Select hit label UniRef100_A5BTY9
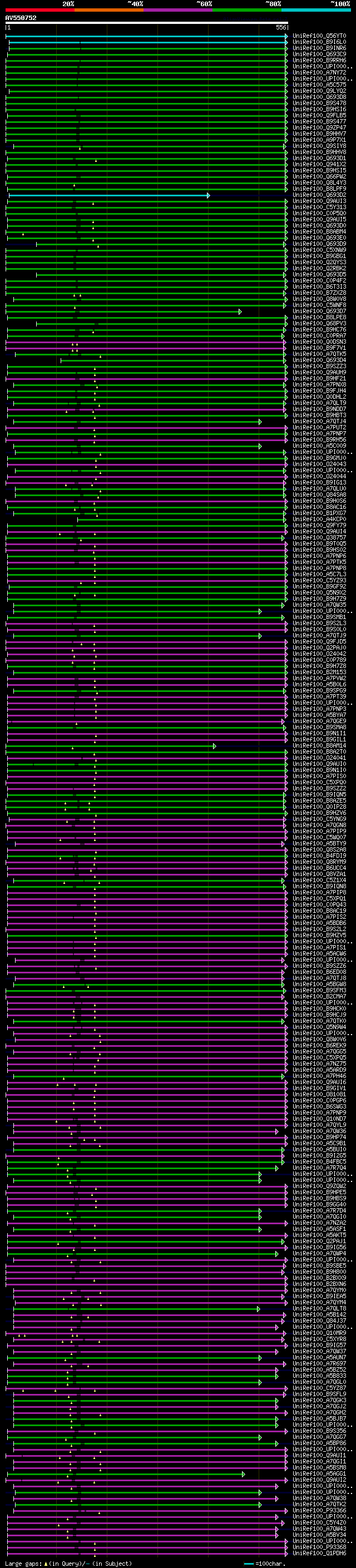The width and height of the screenshot is (356, 1568). tap(319, 843)
